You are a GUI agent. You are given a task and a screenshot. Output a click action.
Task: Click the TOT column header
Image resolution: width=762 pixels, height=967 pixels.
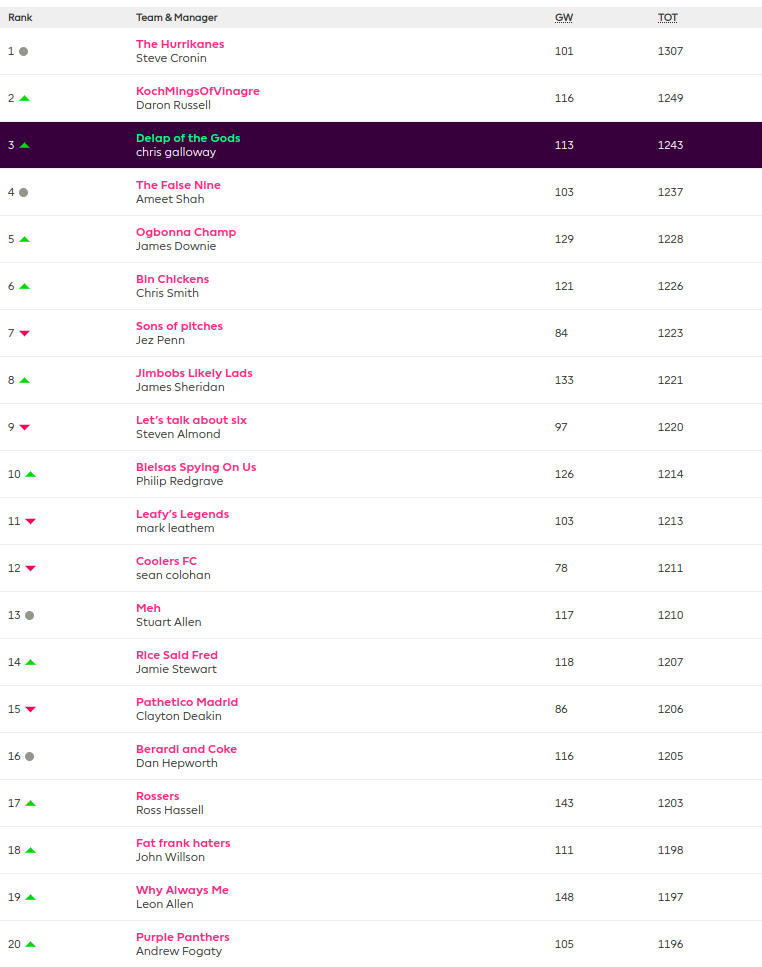pyautogui.click(x=667, y=17)
